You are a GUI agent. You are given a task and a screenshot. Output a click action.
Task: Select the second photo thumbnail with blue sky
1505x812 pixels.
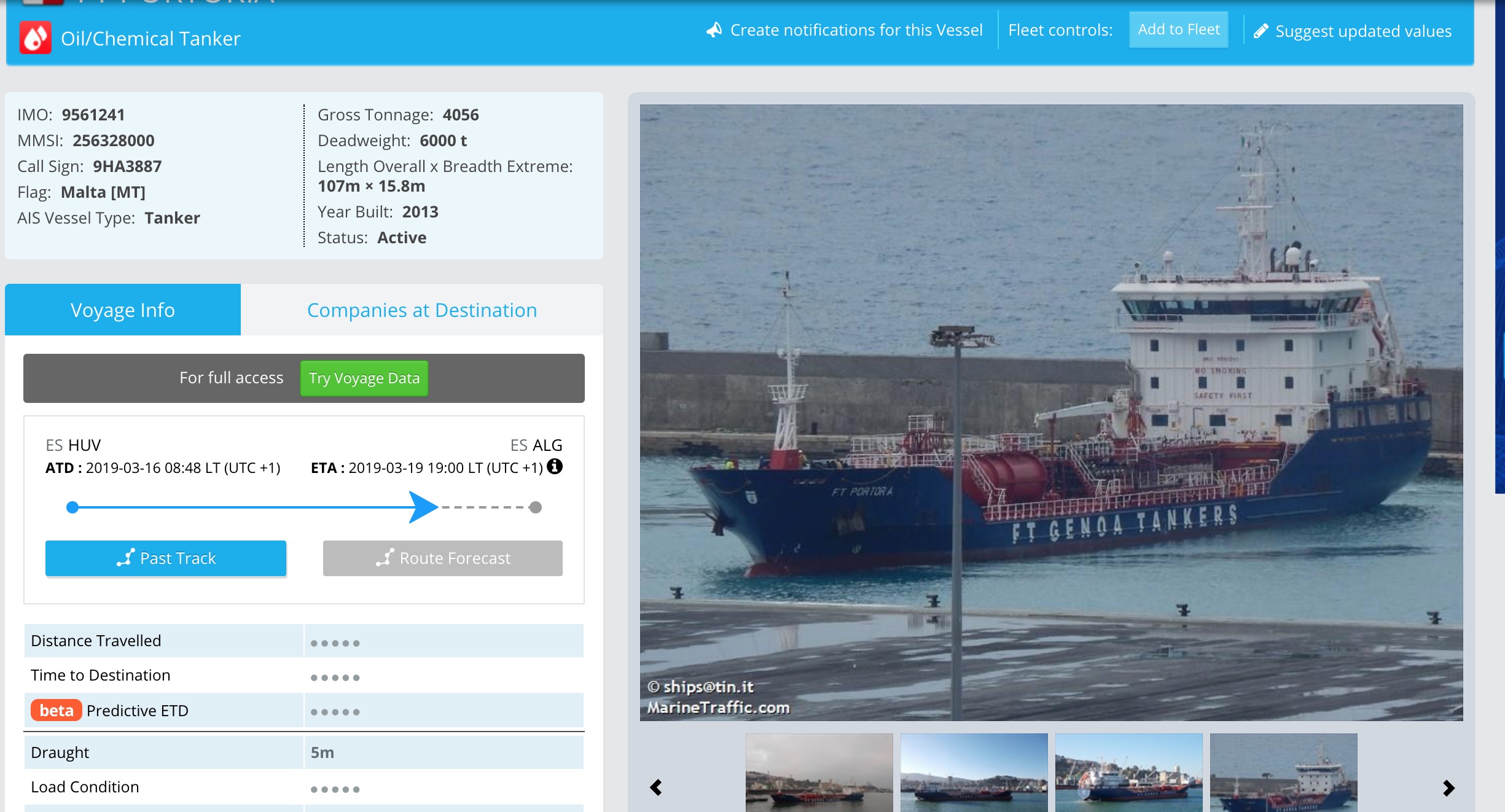coord(974,773)
